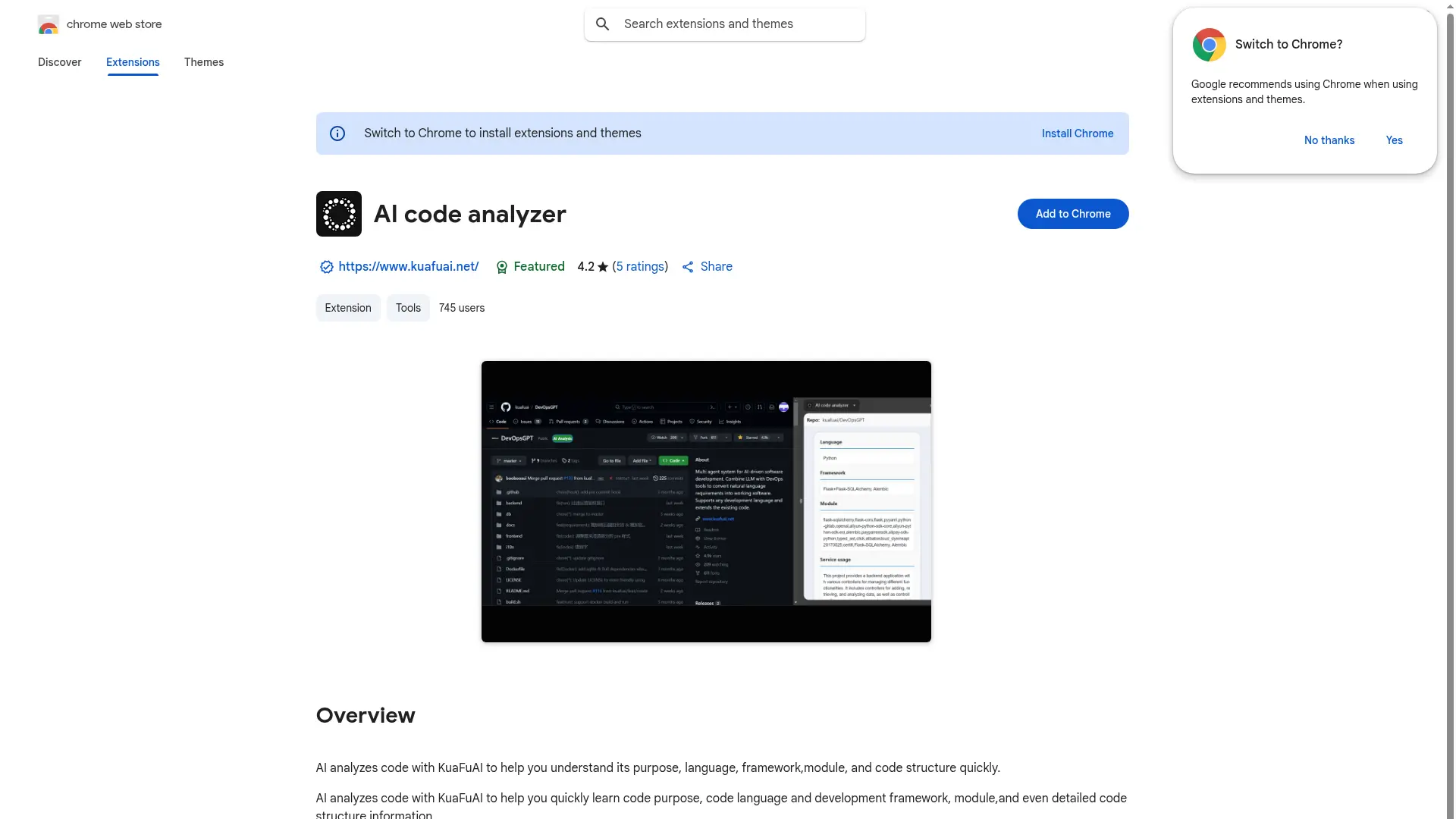The height and width of the screenshot is (819, 1456).
Task: Click the verified publisher badge icon
Action: [x=325, y=267]
